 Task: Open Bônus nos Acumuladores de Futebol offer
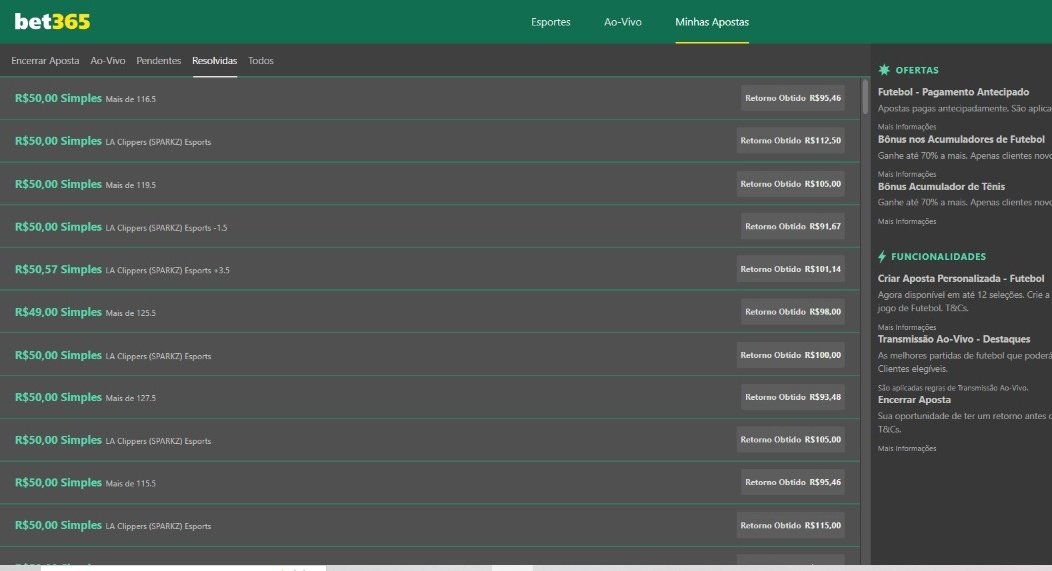pos(961,140)
